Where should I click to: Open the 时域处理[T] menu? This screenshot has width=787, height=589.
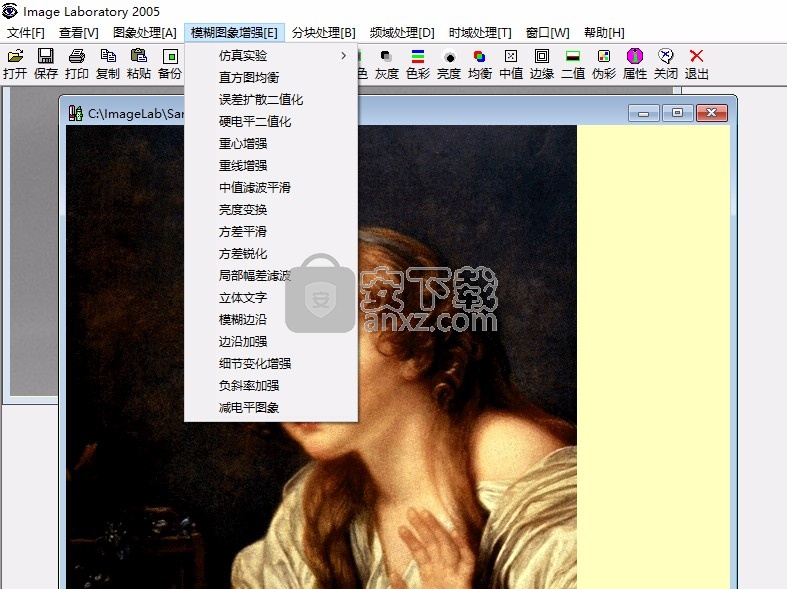tap(480, 33)
